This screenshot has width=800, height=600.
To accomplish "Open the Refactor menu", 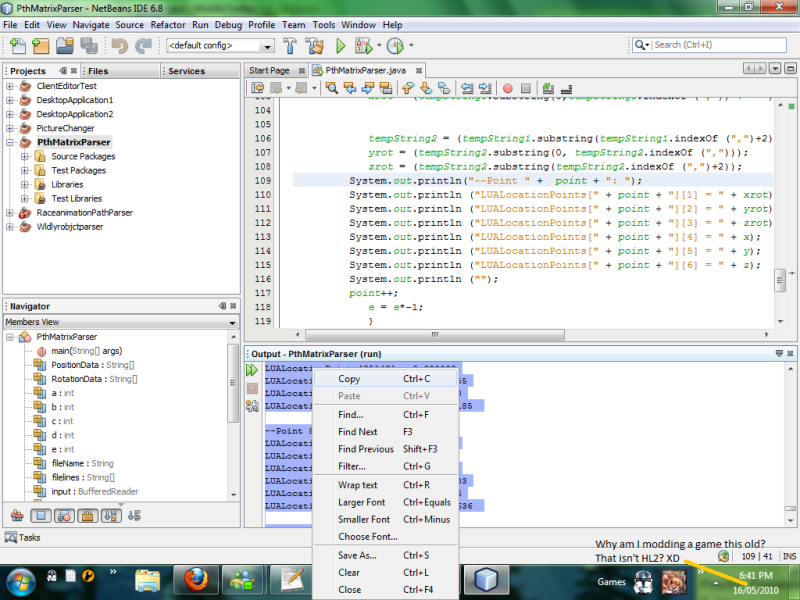I will click(x=167, y=25).
